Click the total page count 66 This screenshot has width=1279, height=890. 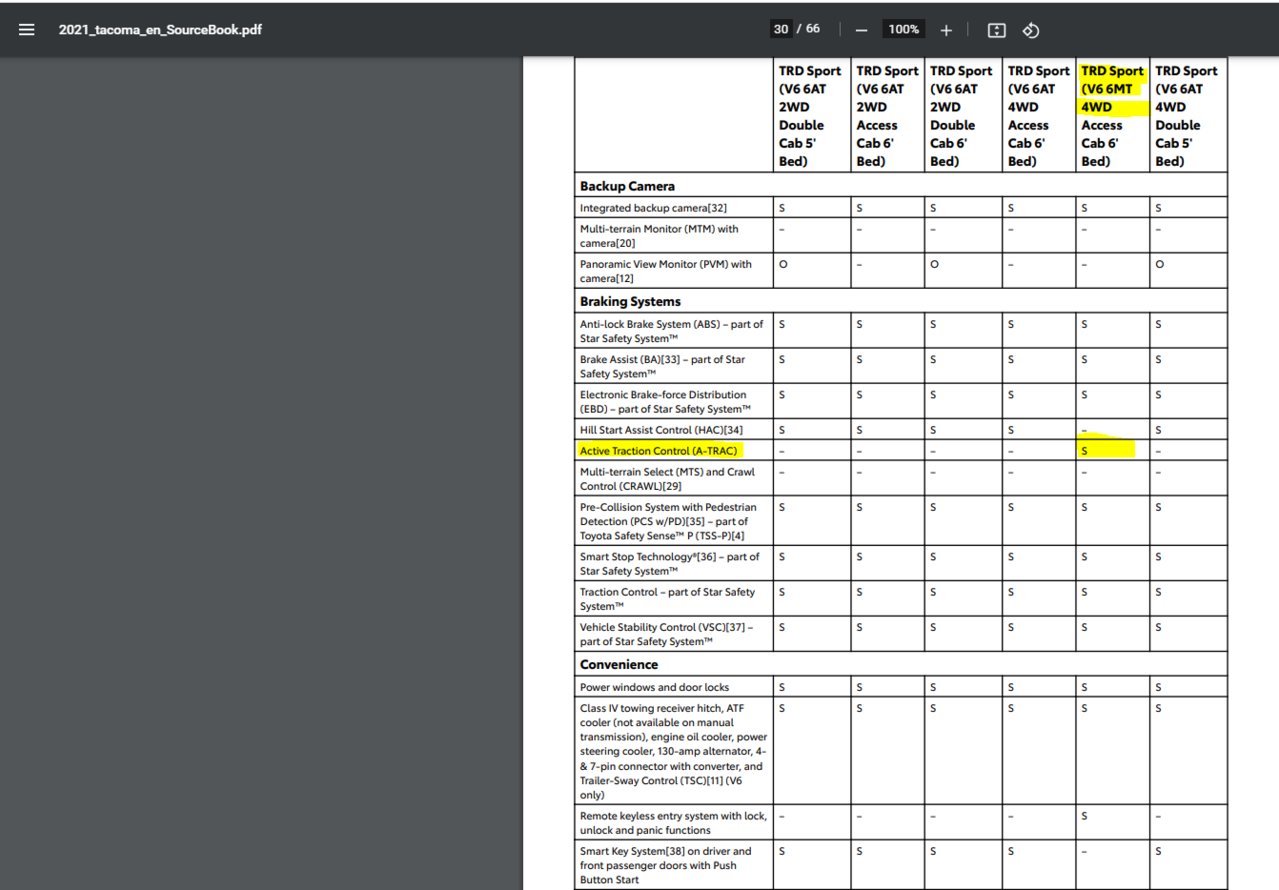[x=813, y=29]
